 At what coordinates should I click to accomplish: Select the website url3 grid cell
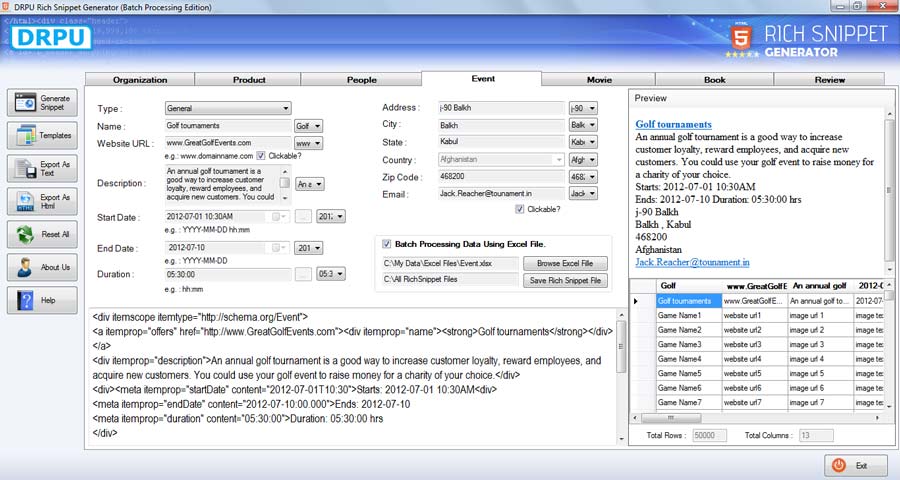coord(754,344)
